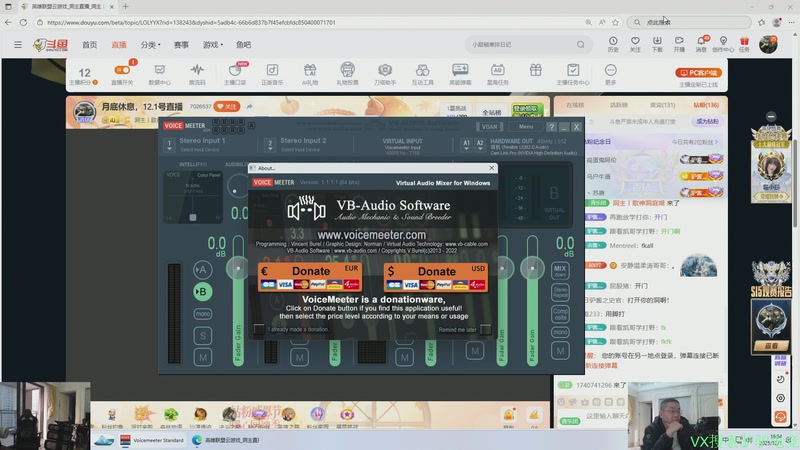Click Voicemeeter Standard taskbar item
Image resolution: width=800 pixels, height=450 pixels.
[153, 440]
